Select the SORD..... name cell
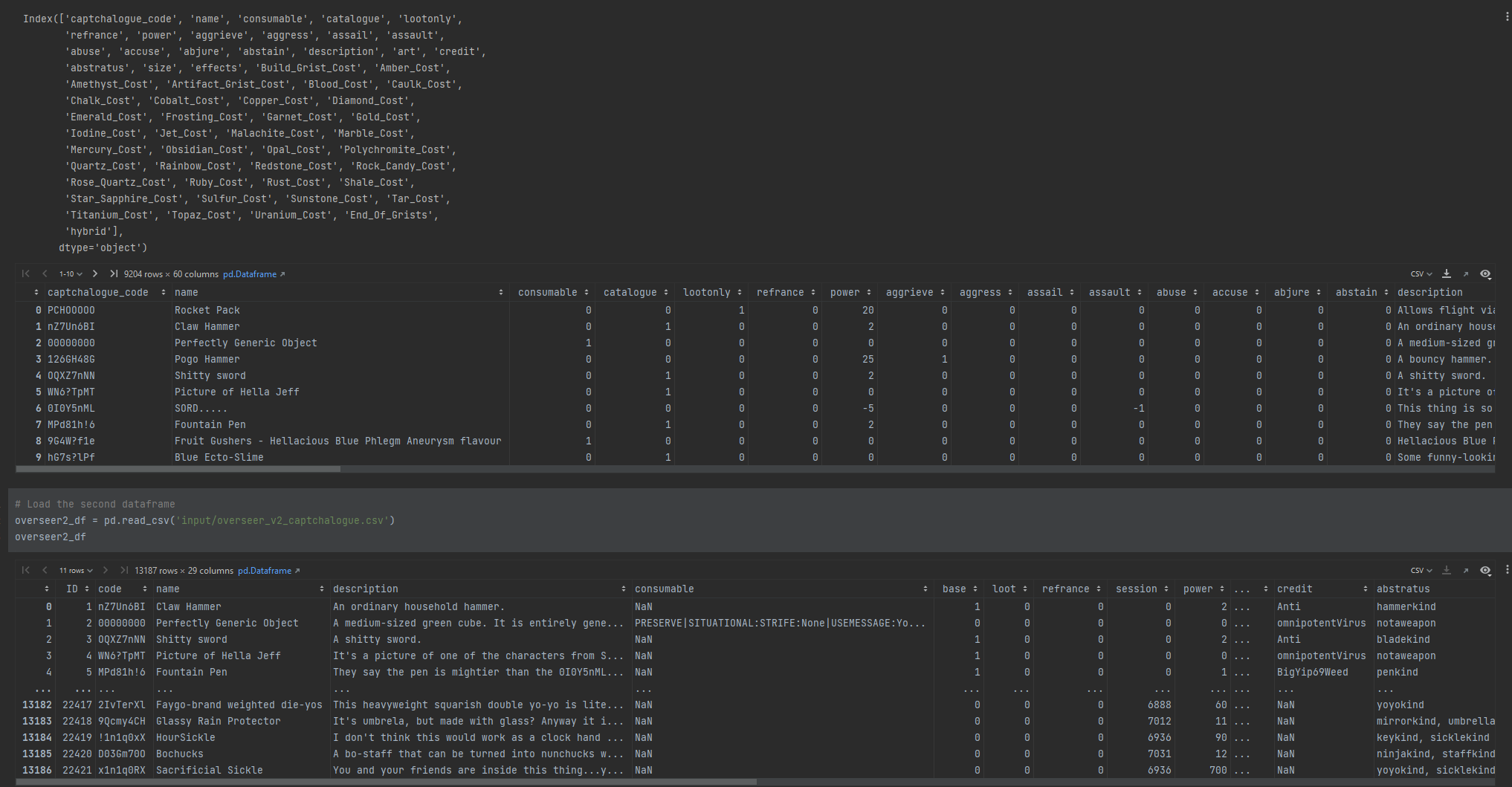This screenshot has width=1512, height=787. click(340, 409)
